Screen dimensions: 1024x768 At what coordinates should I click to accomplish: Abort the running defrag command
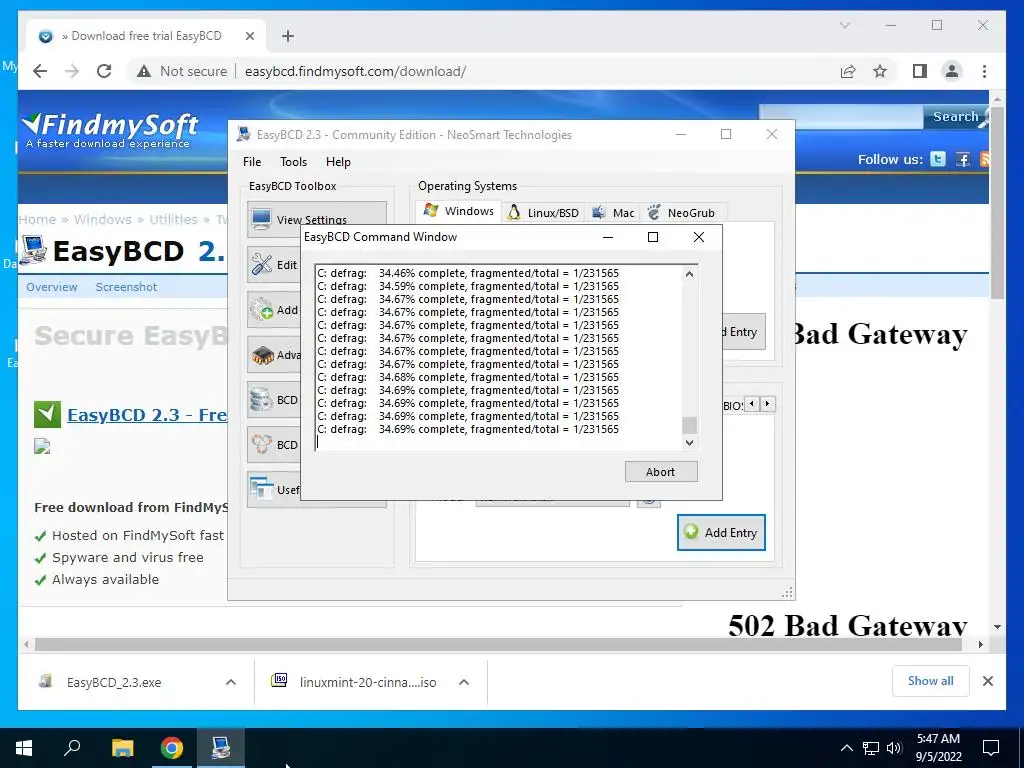pos(660,472)
